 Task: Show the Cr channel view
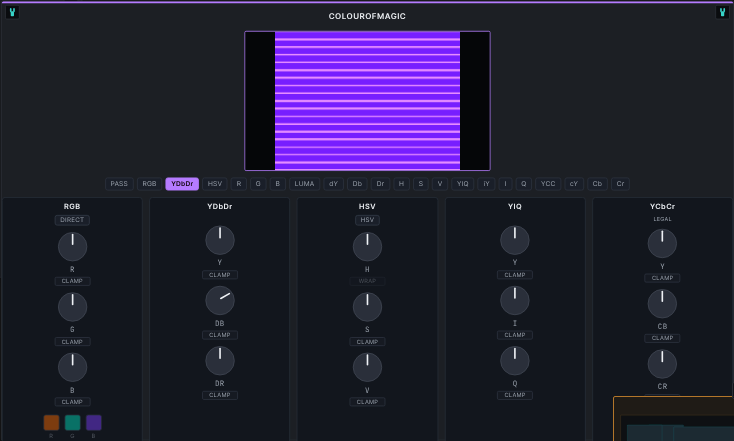coord(620,184)
